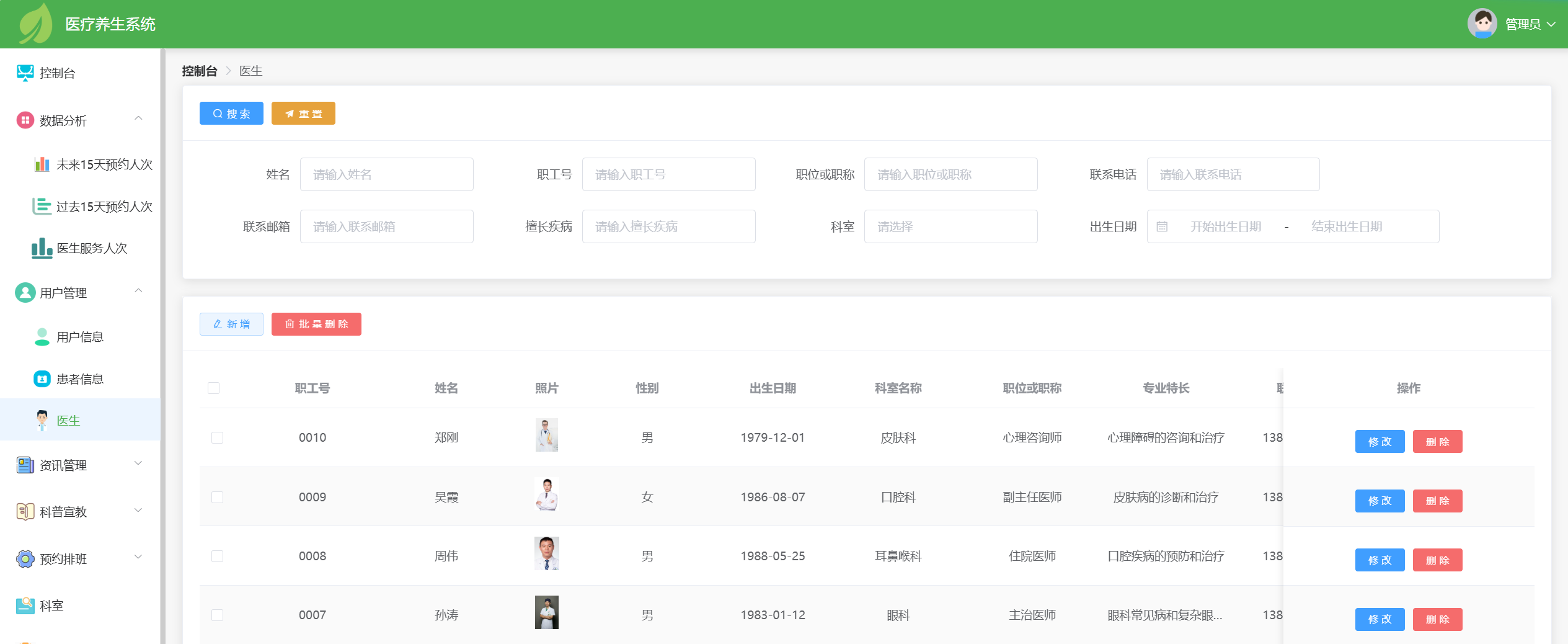The height and width of the screenshot is (644, 1568).
Task: Click the pencil icon on 新增 button
Action: [218, 324]
